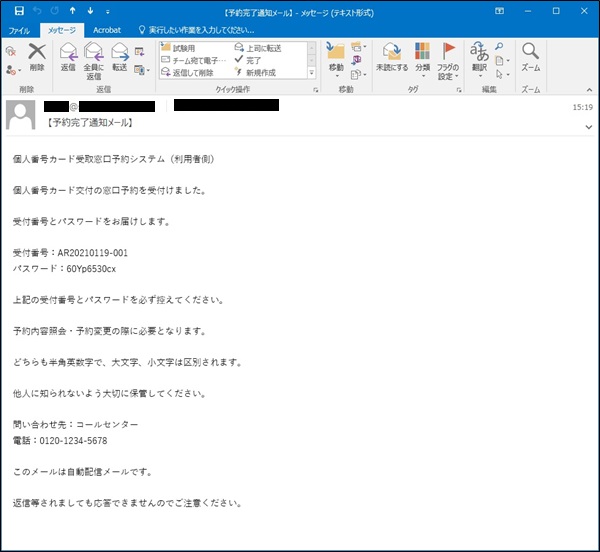The width and height of the screenshot is (600, 552).
Task: Click the Zoom (ズーム) magnifier icon
Action: coord(531,56)
